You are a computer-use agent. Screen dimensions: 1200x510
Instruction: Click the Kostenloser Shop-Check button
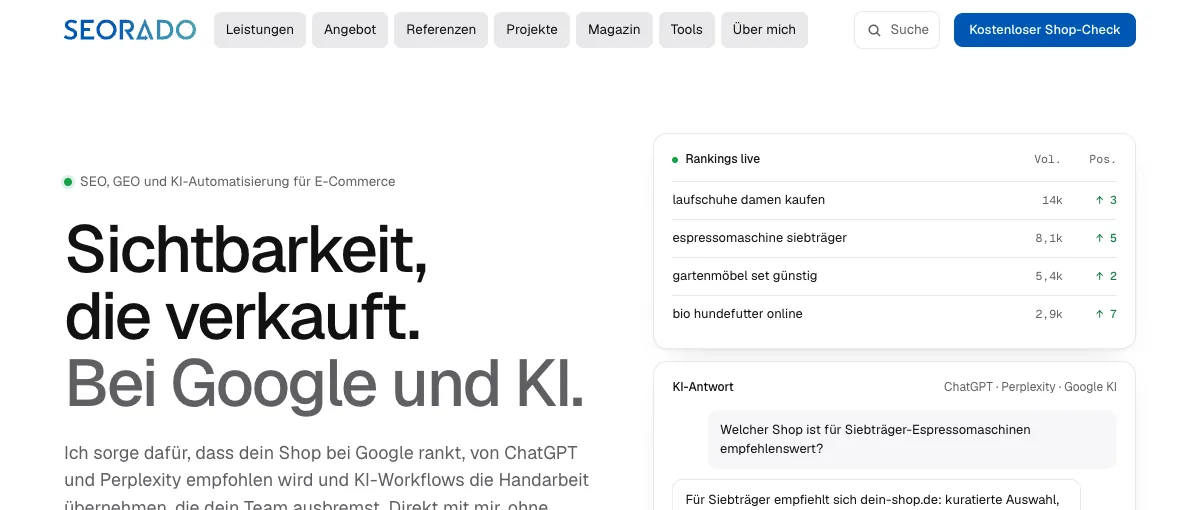(1045, 30)
